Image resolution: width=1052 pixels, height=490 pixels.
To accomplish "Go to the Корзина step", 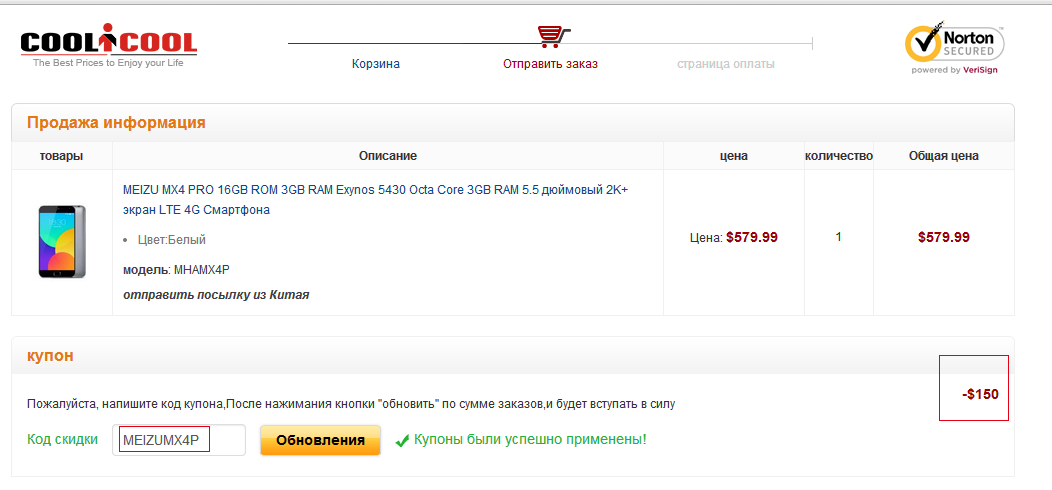I will (x=376, y=64).
